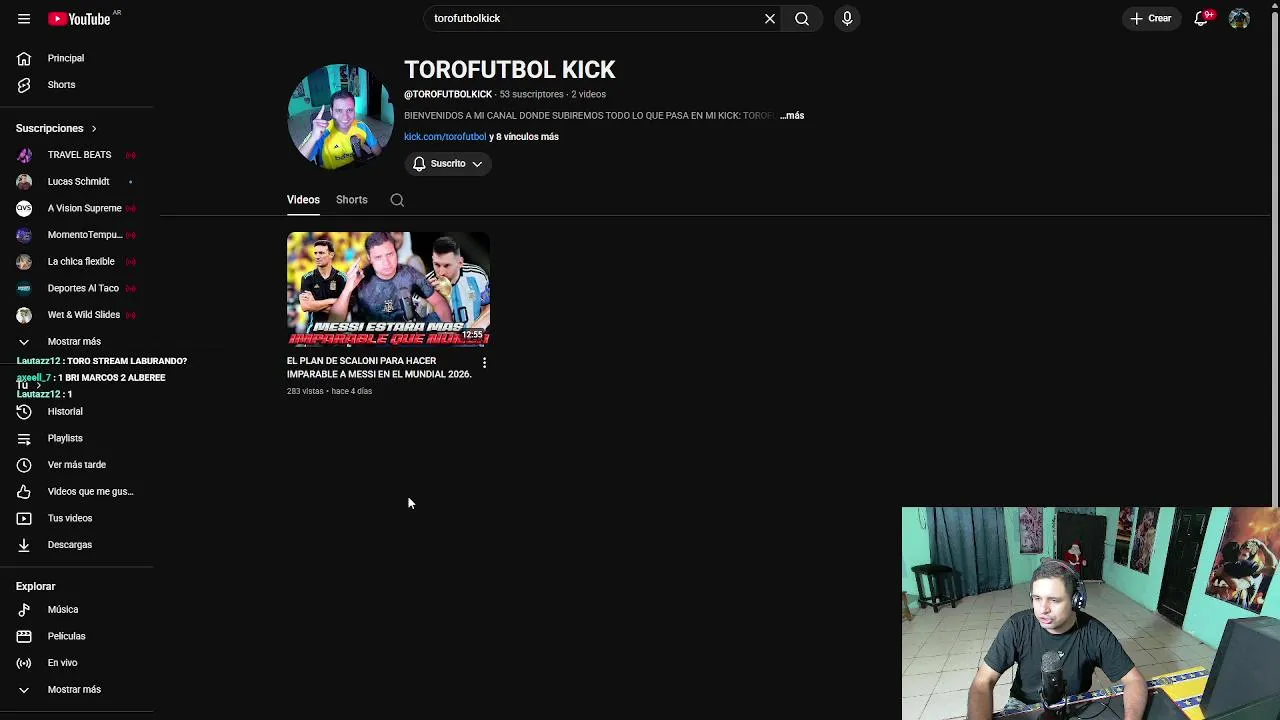
Task: Click Explorar section heading
Action: [36, 587]
